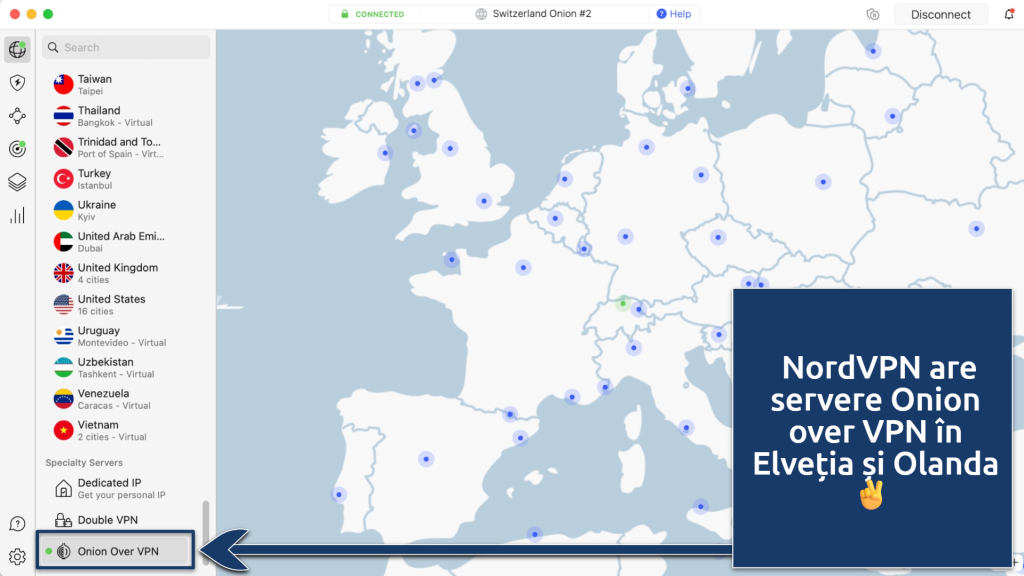Click the Taiwan flag icon
1024x576 pixels.
point(63,84)
